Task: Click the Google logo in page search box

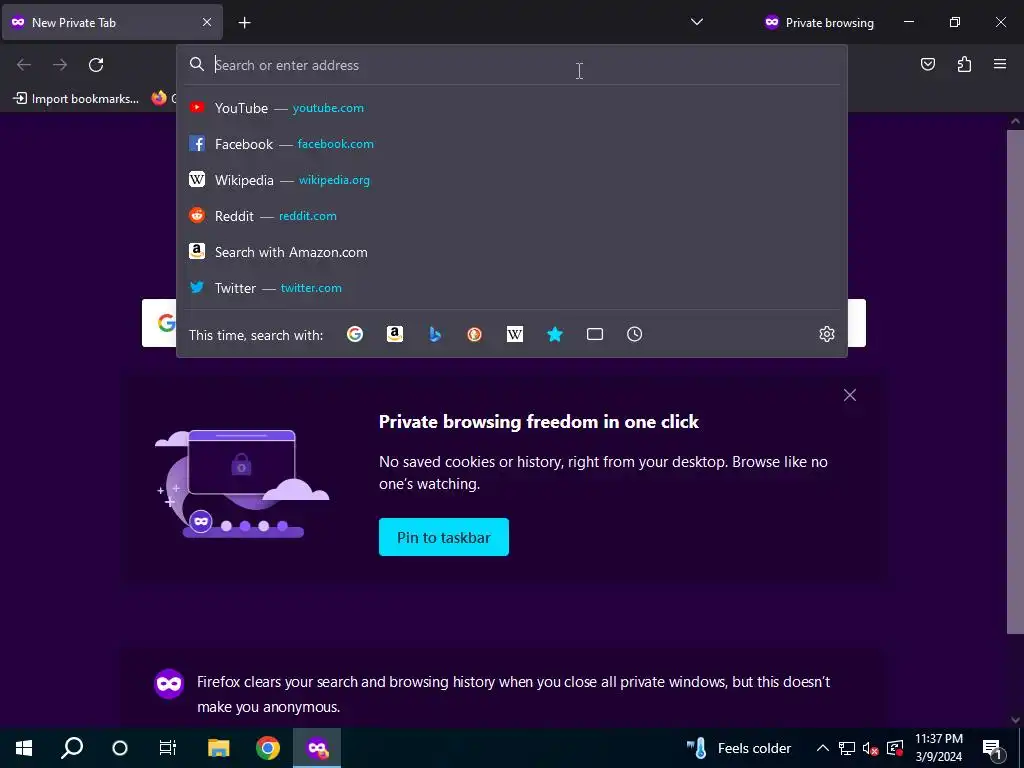Action: [x=166, y=323]
